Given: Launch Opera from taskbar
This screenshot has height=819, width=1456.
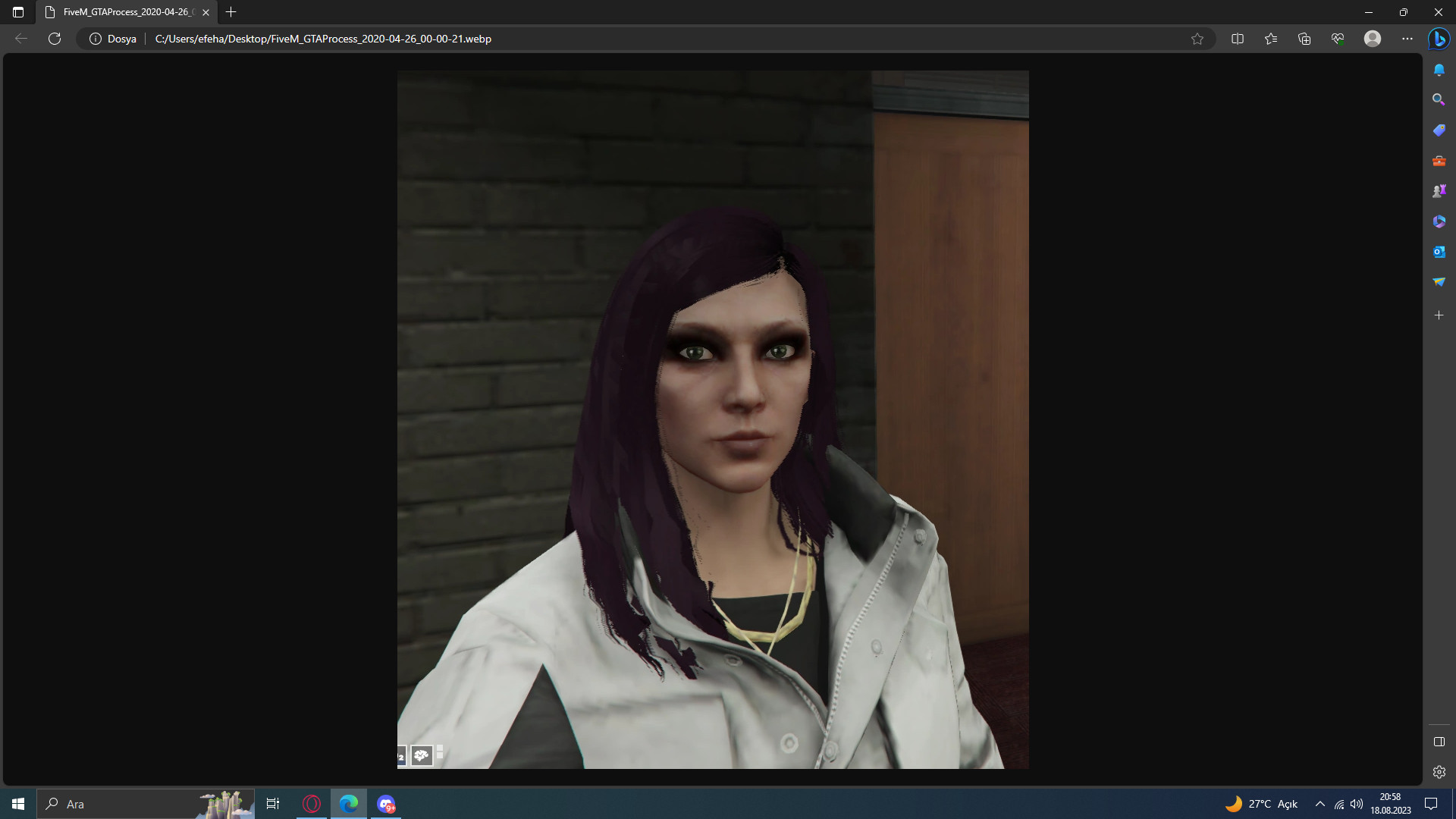Looking at the screenshot, I should (312, 804).
